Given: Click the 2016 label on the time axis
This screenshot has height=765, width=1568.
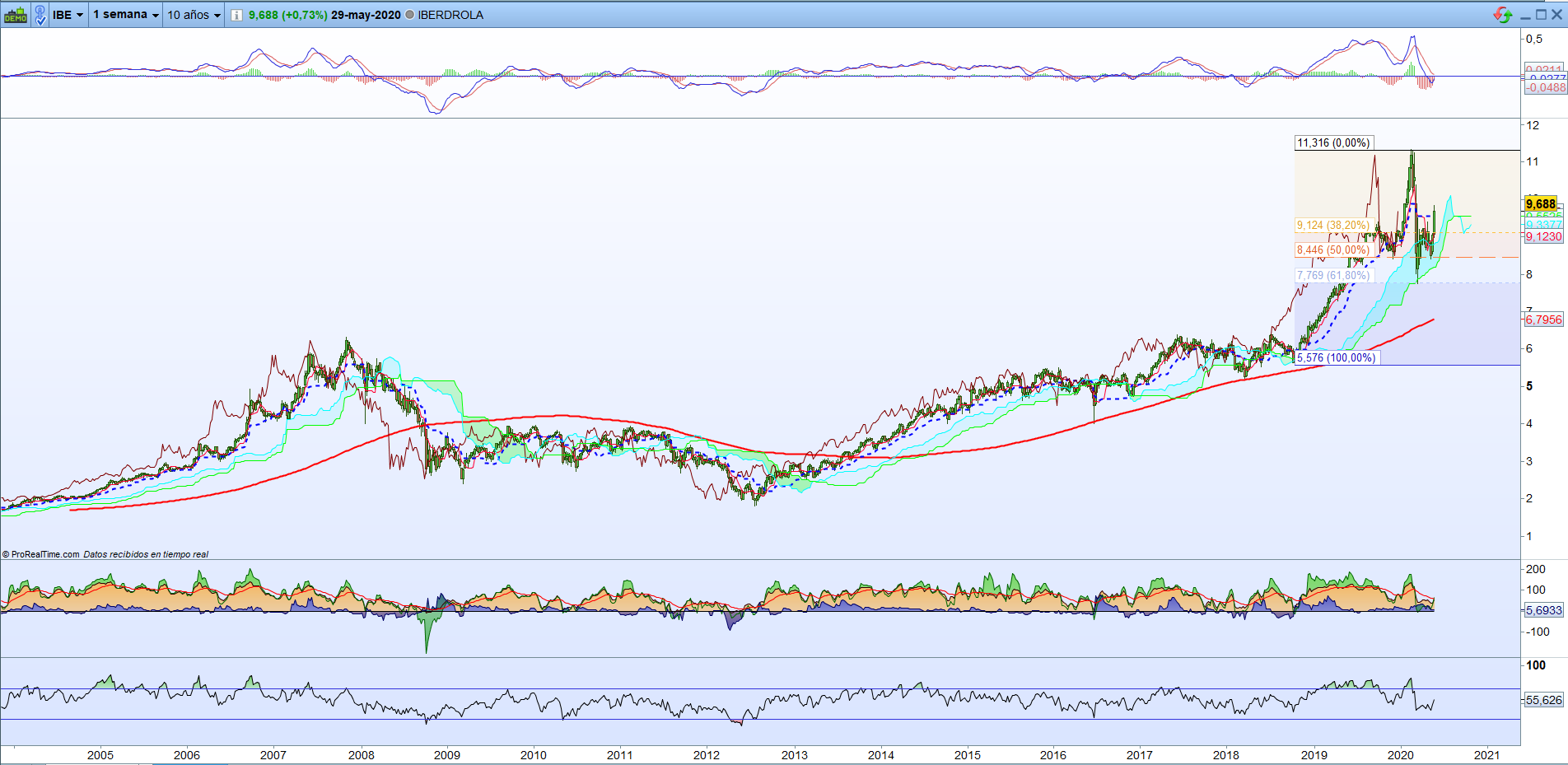Looking at the screenshot, I should [1053, 755].
